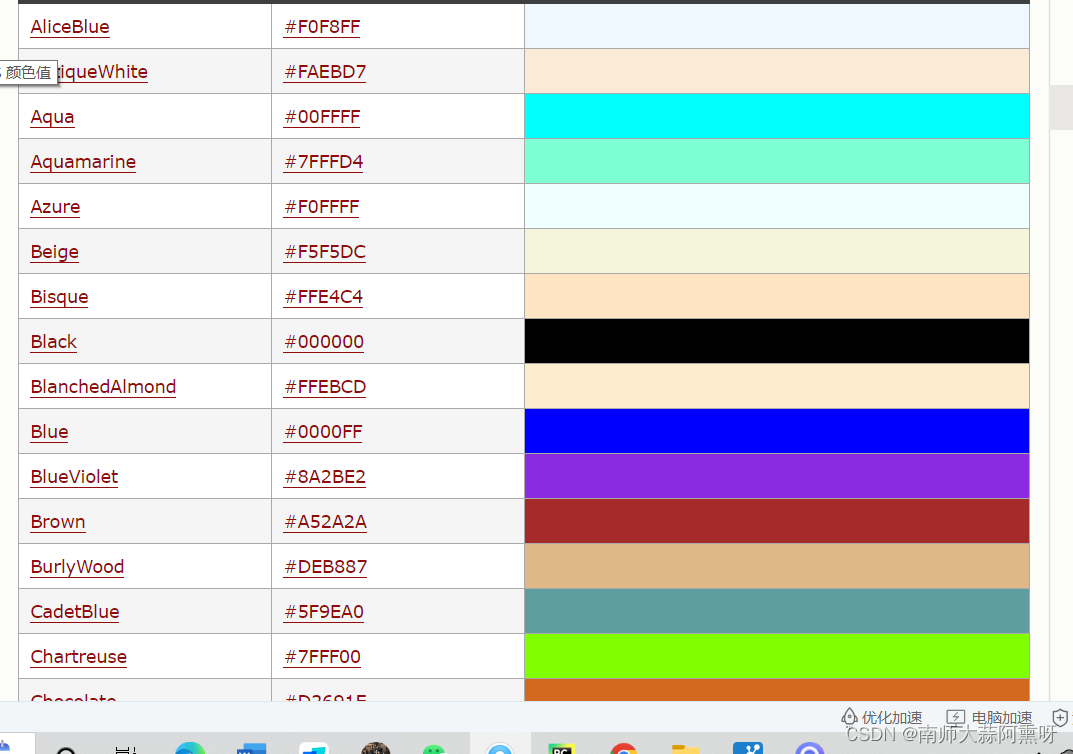Click the Azure row color swatch
Image resolution: width=1073 pixels, height=754 pixels.
coord(777,206)
